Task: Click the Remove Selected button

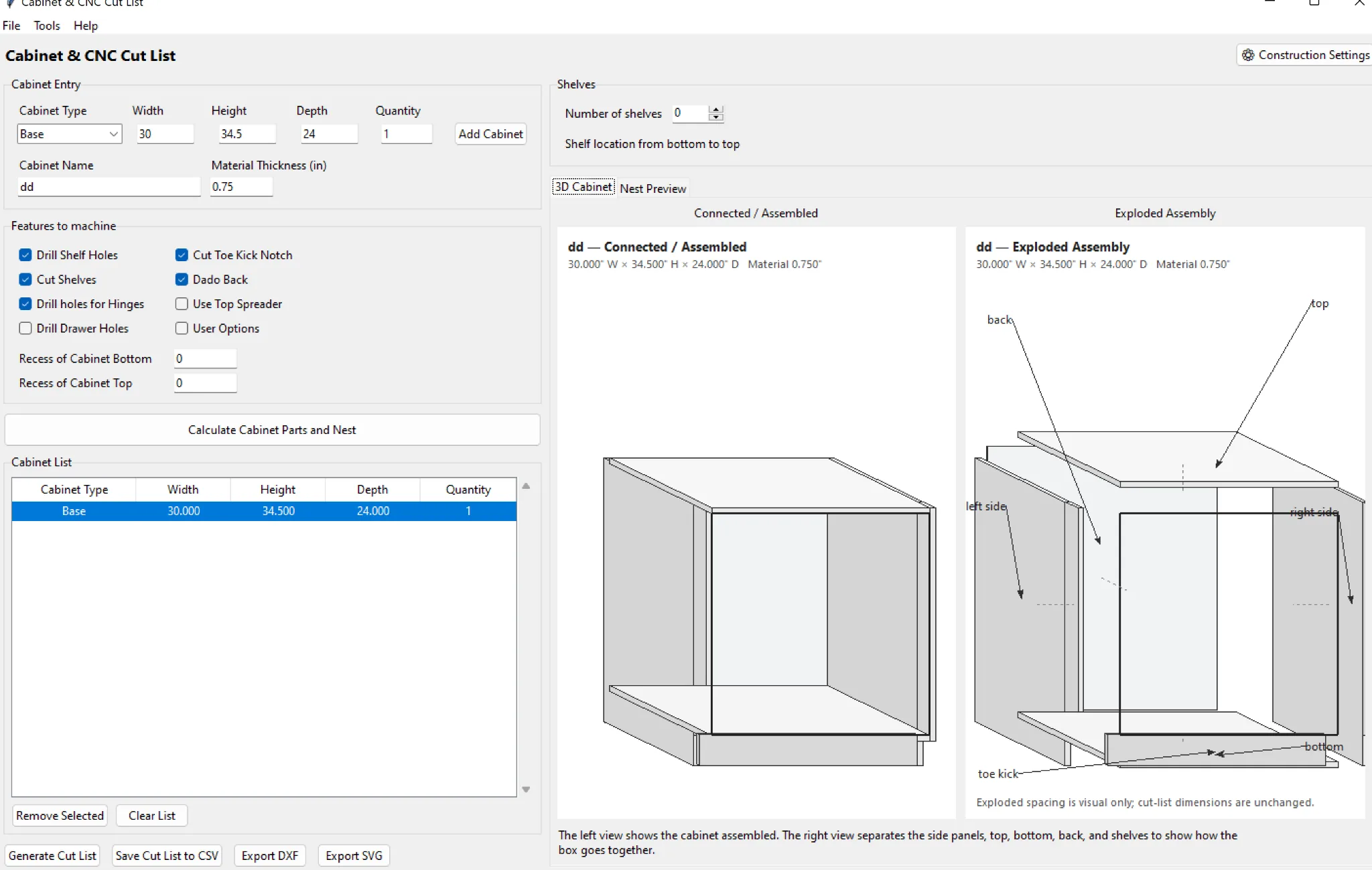Action: pyautogui.click(x=60, y=815)
